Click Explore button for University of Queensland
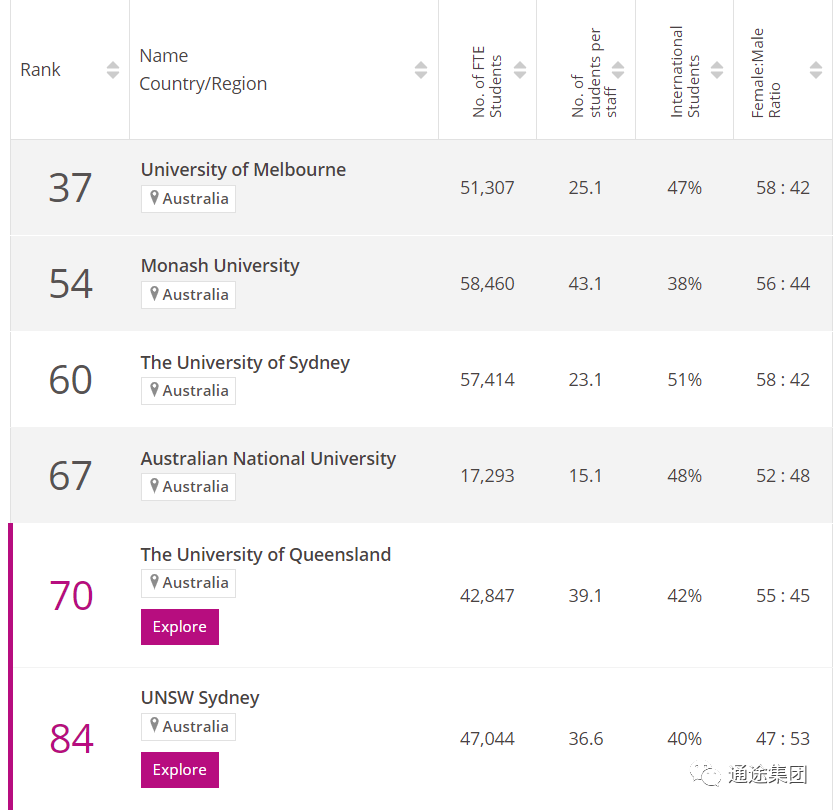Viewport: 834px width, 810px height. pyautogui.click(x=180, y=627)
